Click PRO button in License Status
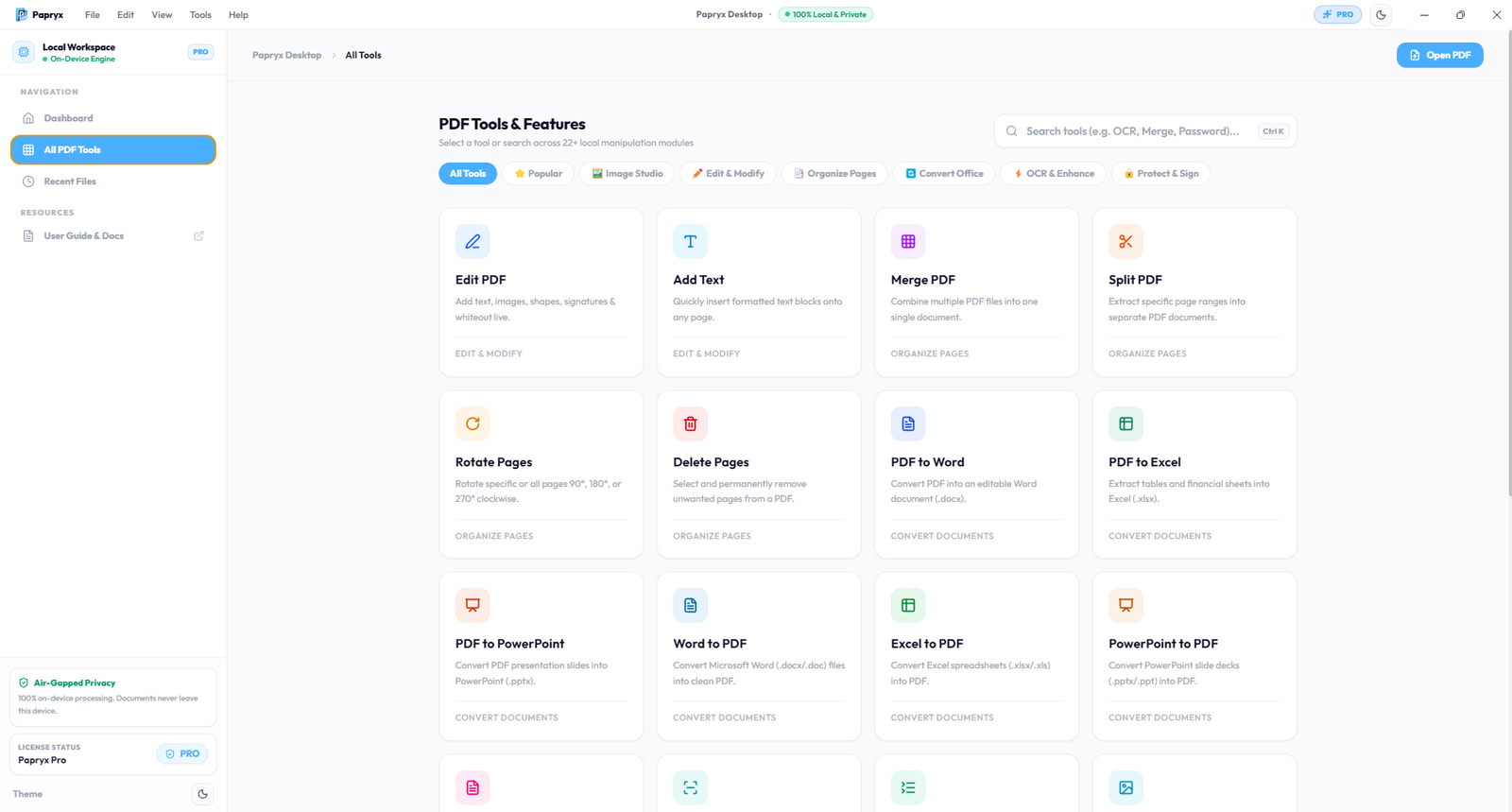 (x=181, y=754)
